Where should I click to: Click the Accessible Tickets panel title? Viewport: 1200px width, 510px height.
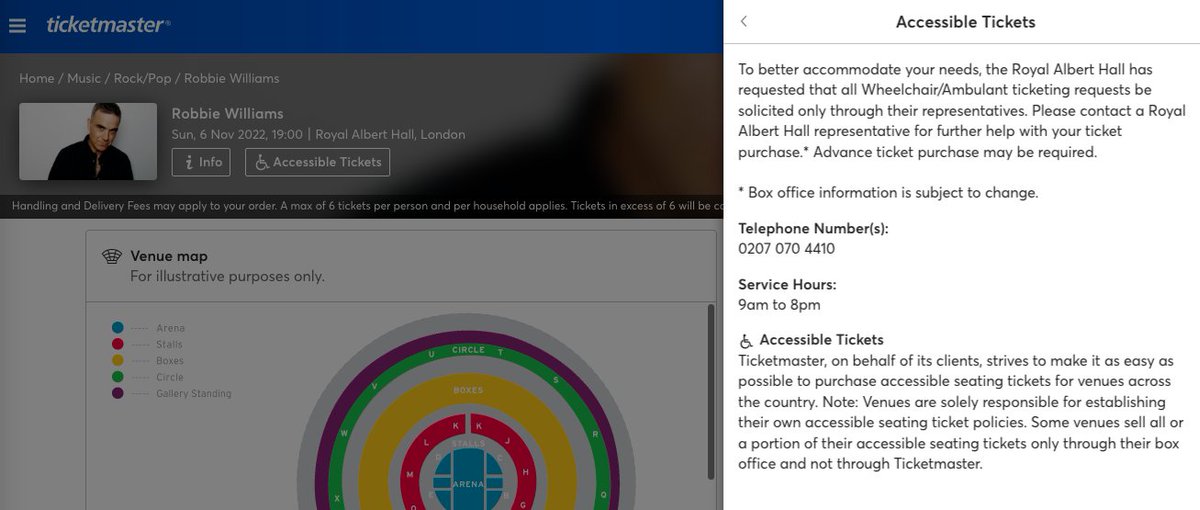[x=965, y=22]
